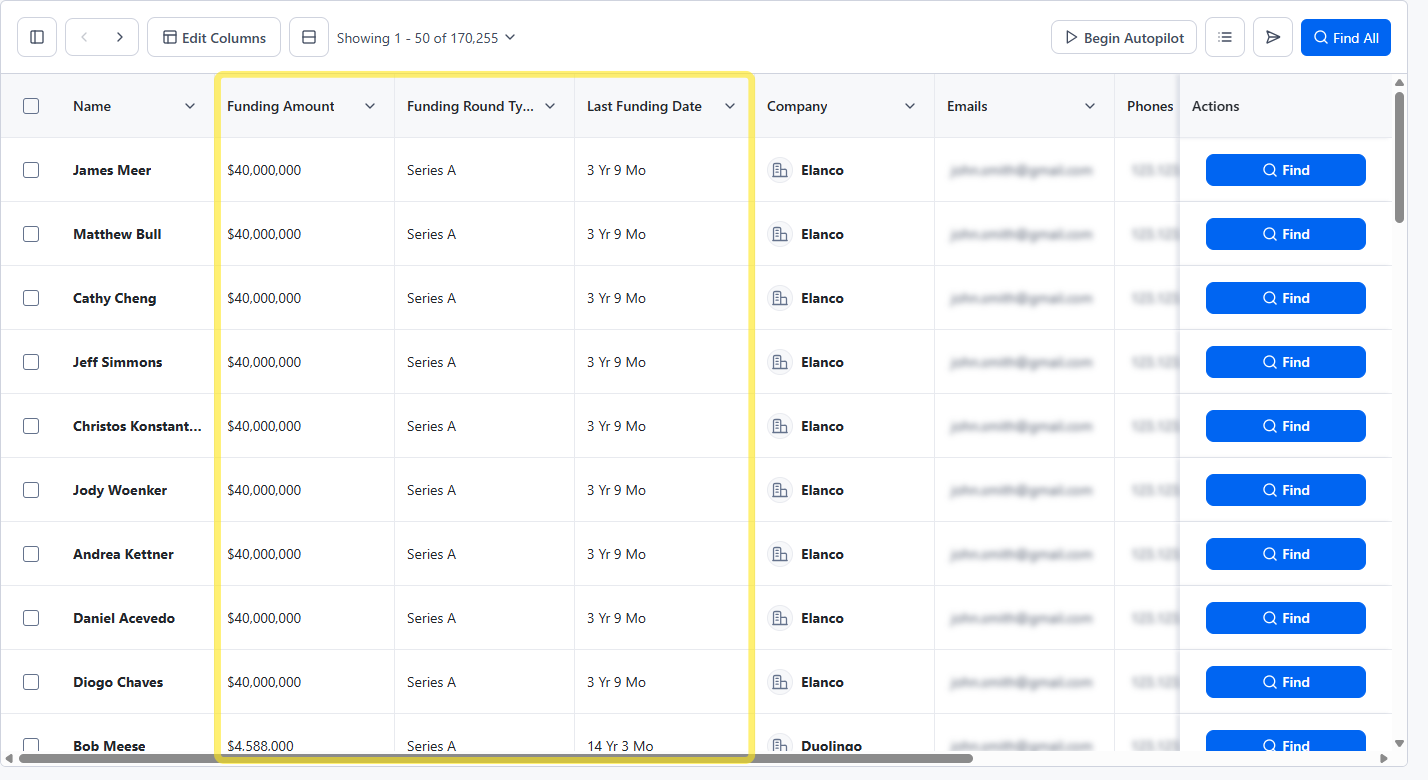Check the Matthew Bull row checkbox
This screenshot has height=780, width=1428.
(x=31, y=234)
